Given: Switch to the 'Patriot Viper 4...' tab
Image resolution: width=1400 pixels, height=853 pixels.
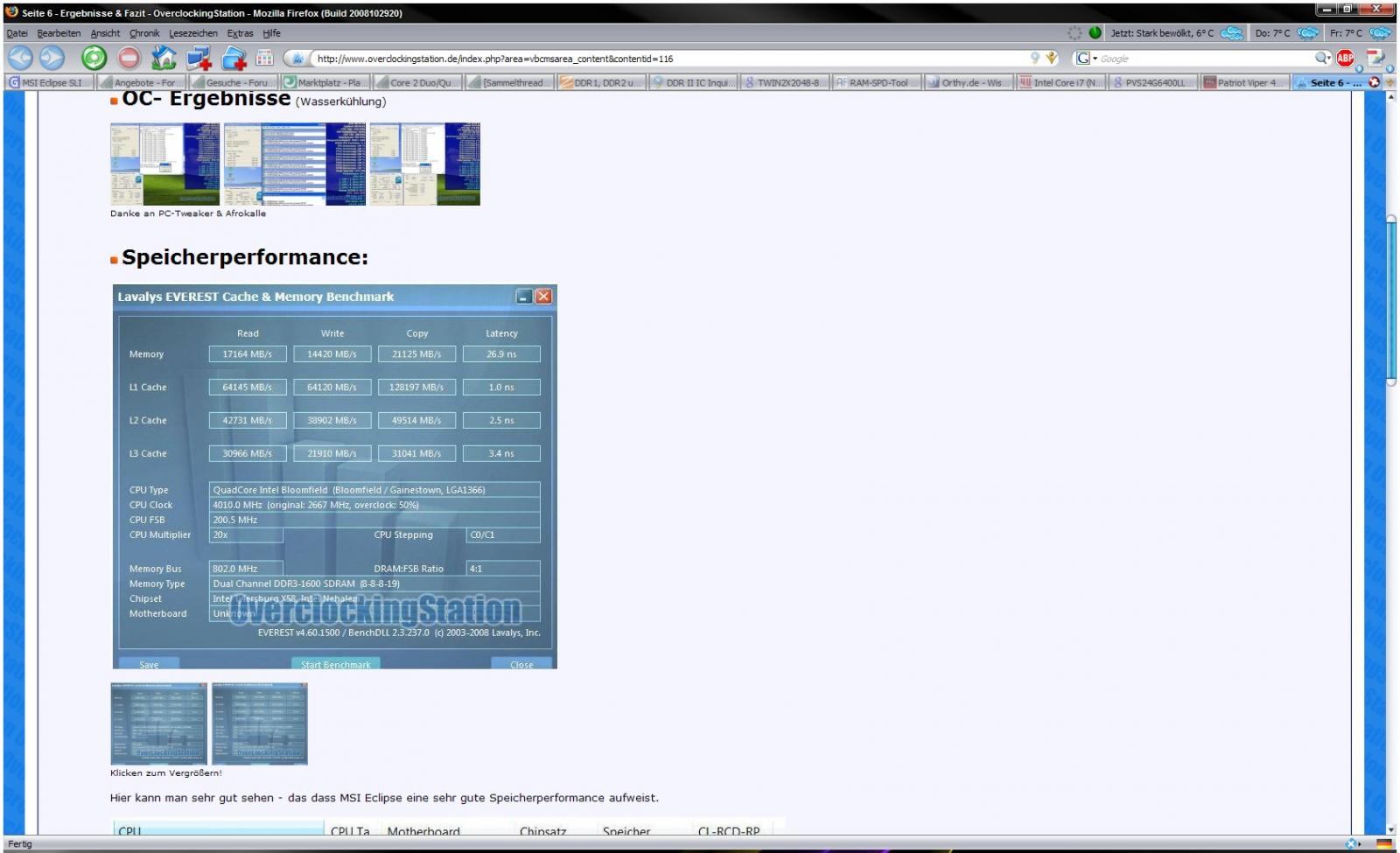Looking at the screenshot, I should click(x=1246, y=82).
